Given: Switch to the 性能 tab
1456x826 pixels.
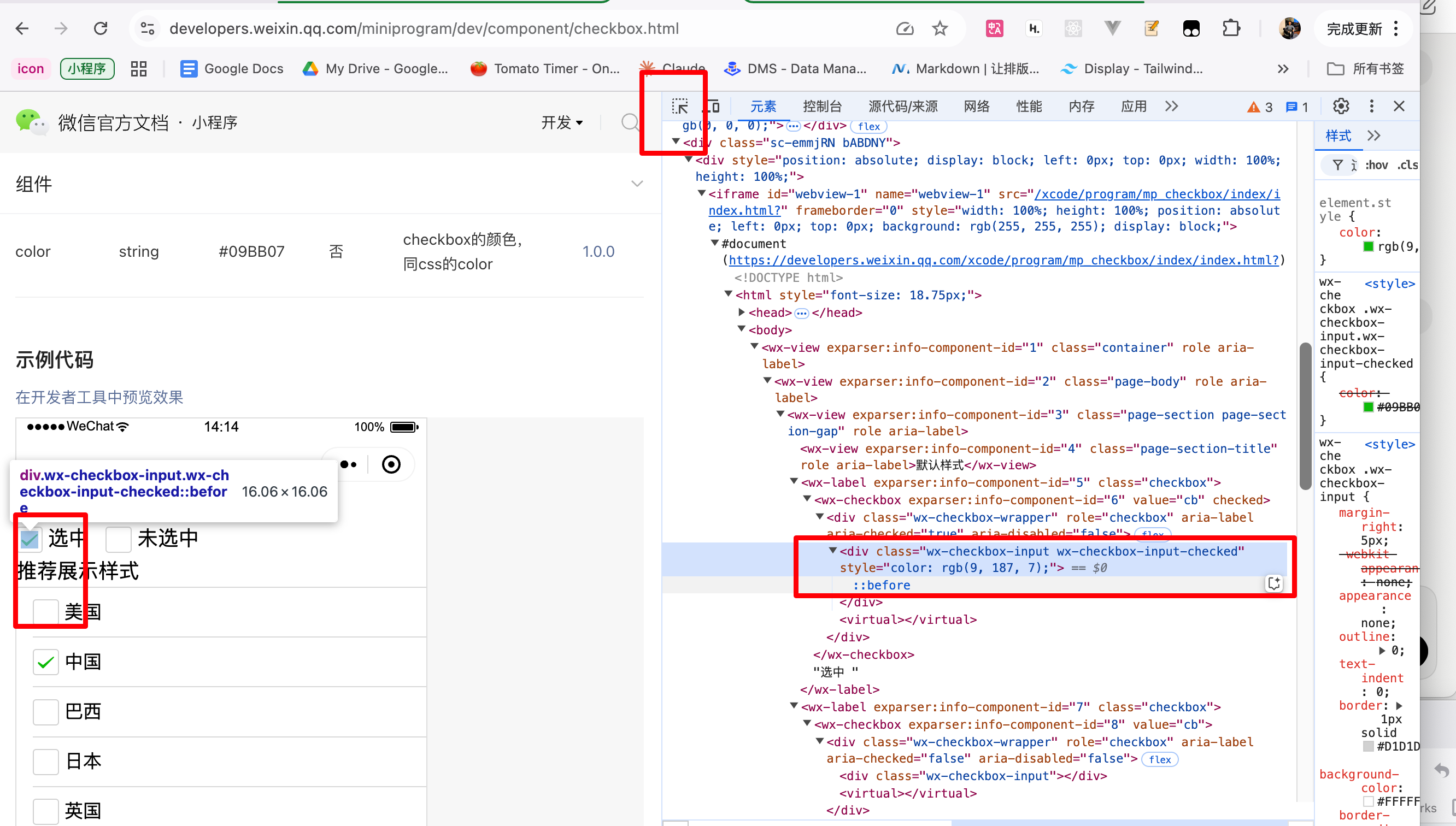Looking at the screenshot, I should click(x=1029, y=106).
